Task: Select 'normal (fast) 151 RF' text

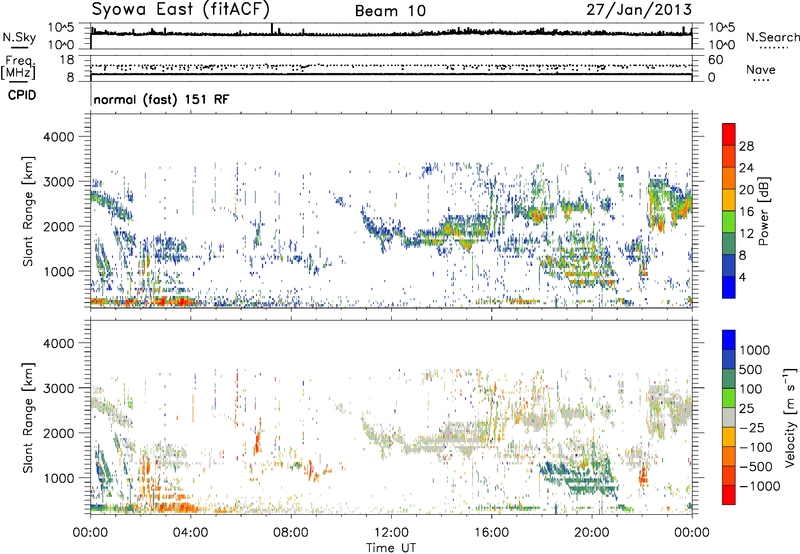Action: point(161,99)
